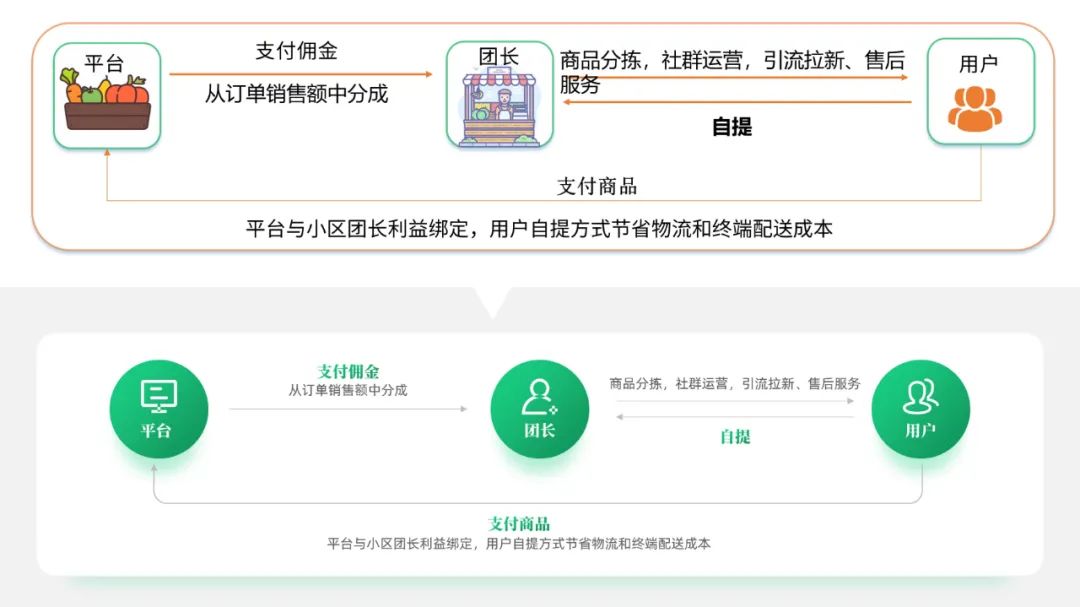
Task: Select the top black '支付商品' label
Action: pos(596,186)
